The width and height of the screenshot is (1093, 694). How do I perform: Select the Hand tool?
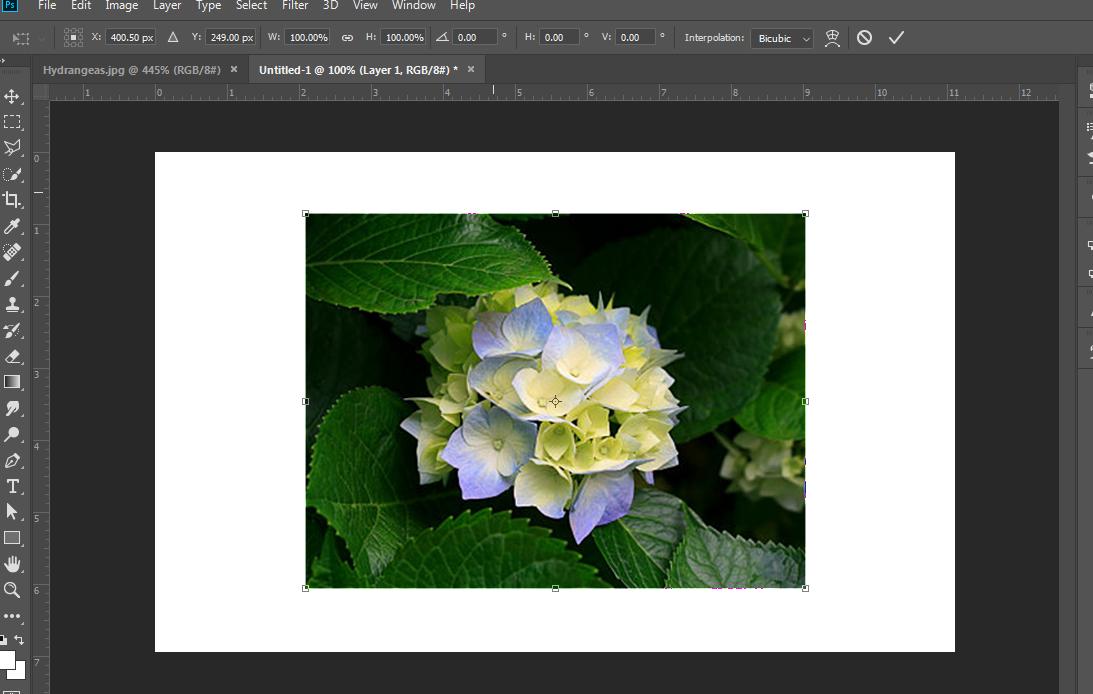pyautogui.click(x=12, y=564)
